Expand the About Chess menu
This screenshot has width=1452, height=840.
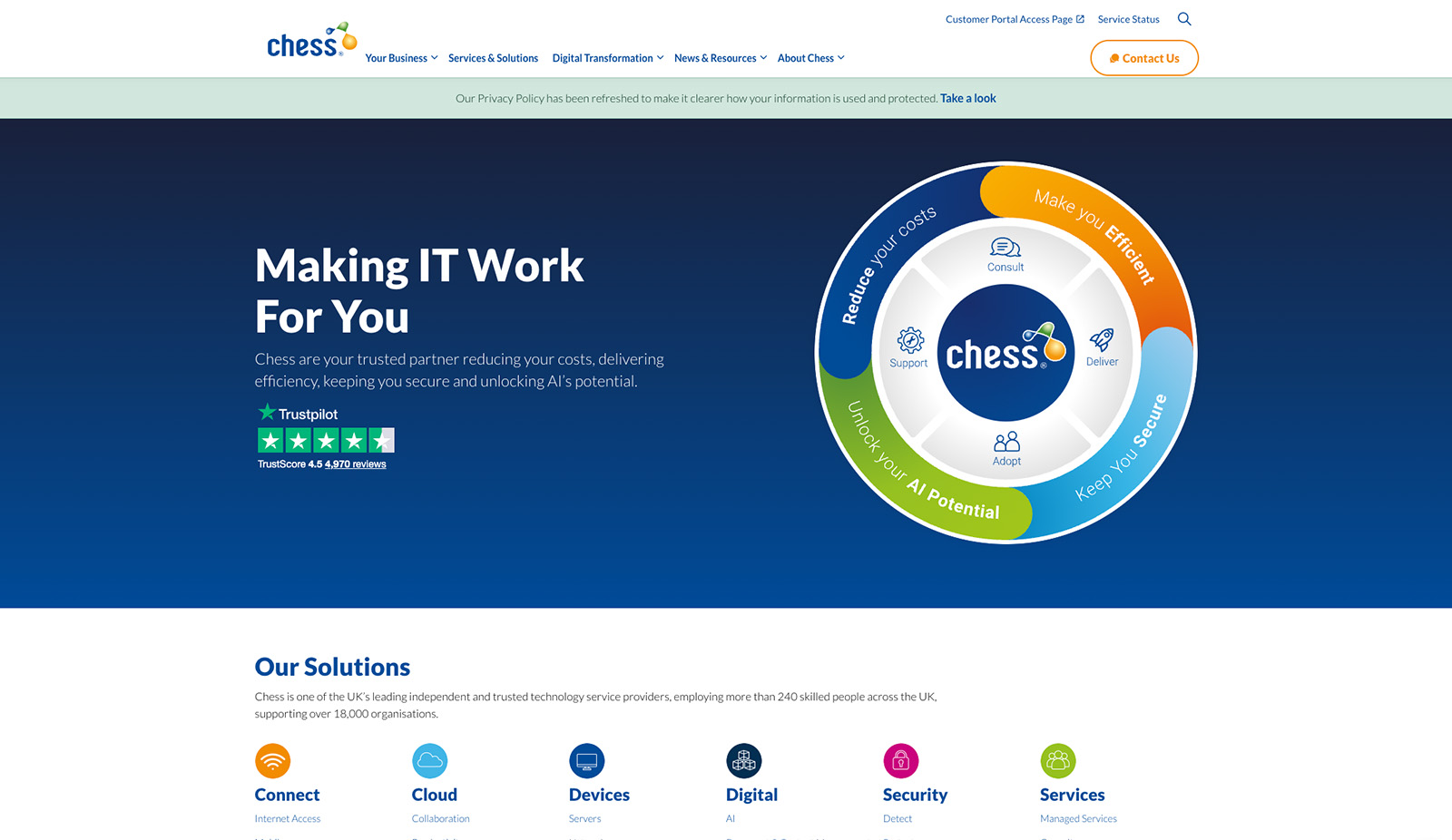(810, 58)
